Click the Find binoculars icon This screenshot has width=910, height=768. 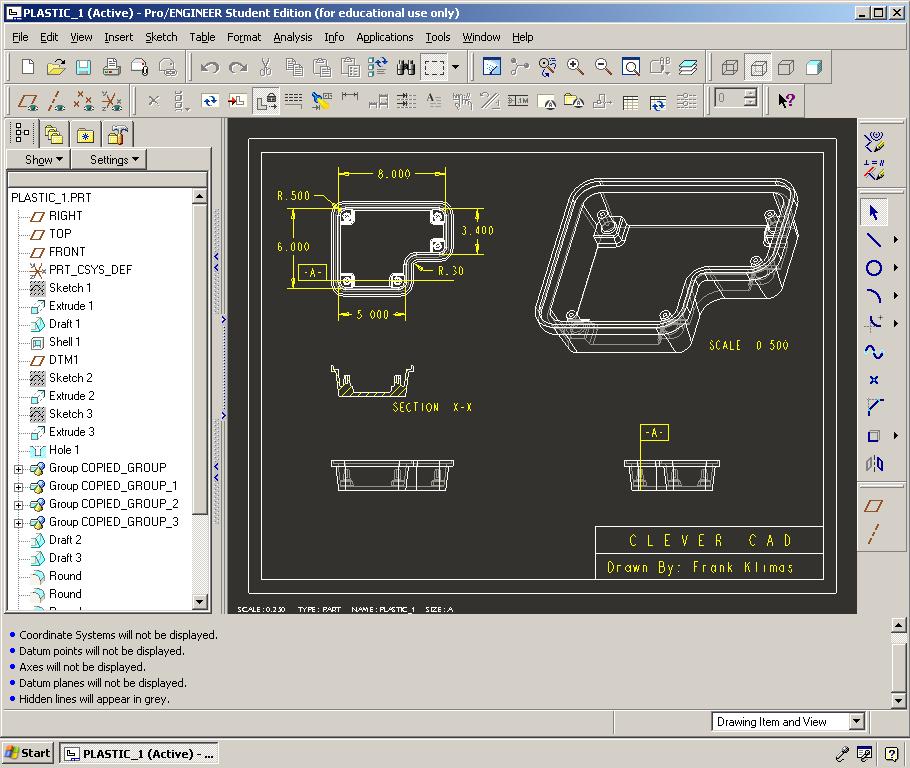coord(405,67)
